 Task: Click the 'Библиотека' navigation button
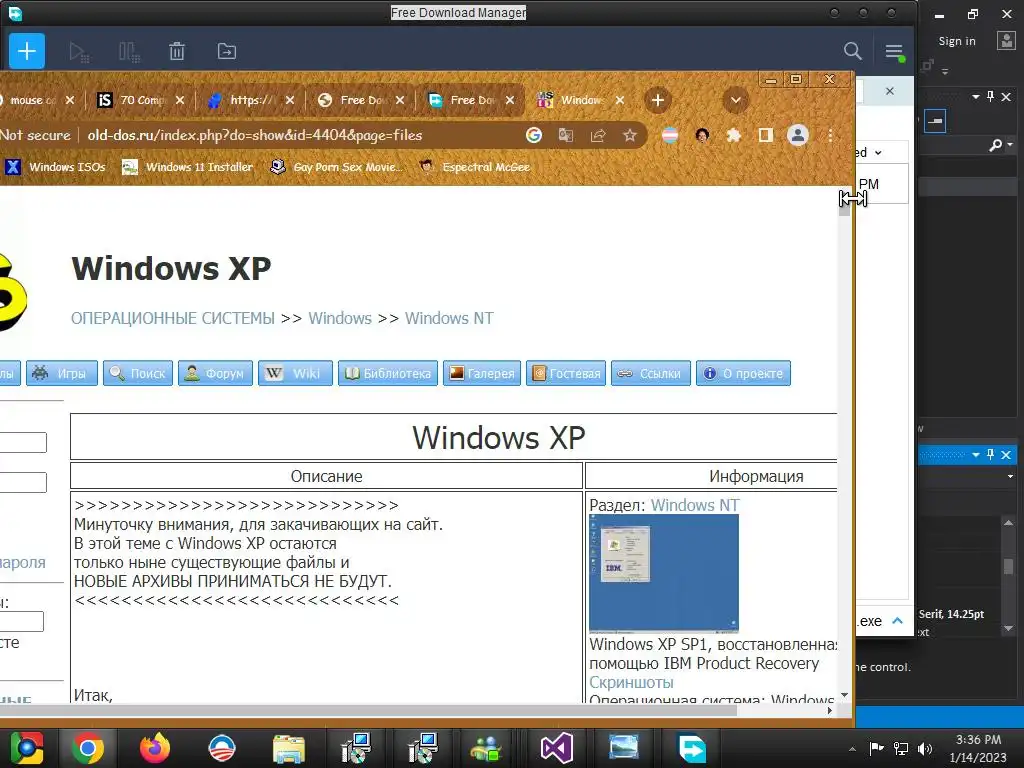tap(388, 374)
